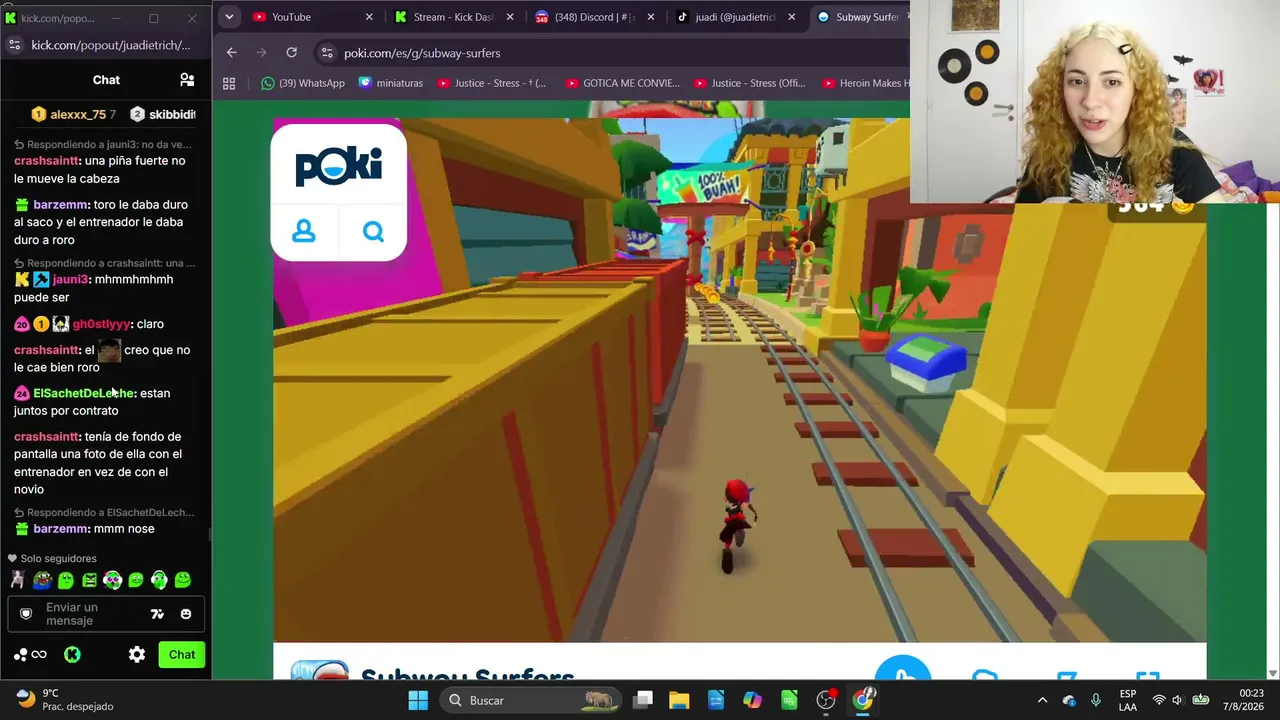1280x720 pixels.
Task: Focus the Enviar un mensaje input
Action: click(92, 614)
